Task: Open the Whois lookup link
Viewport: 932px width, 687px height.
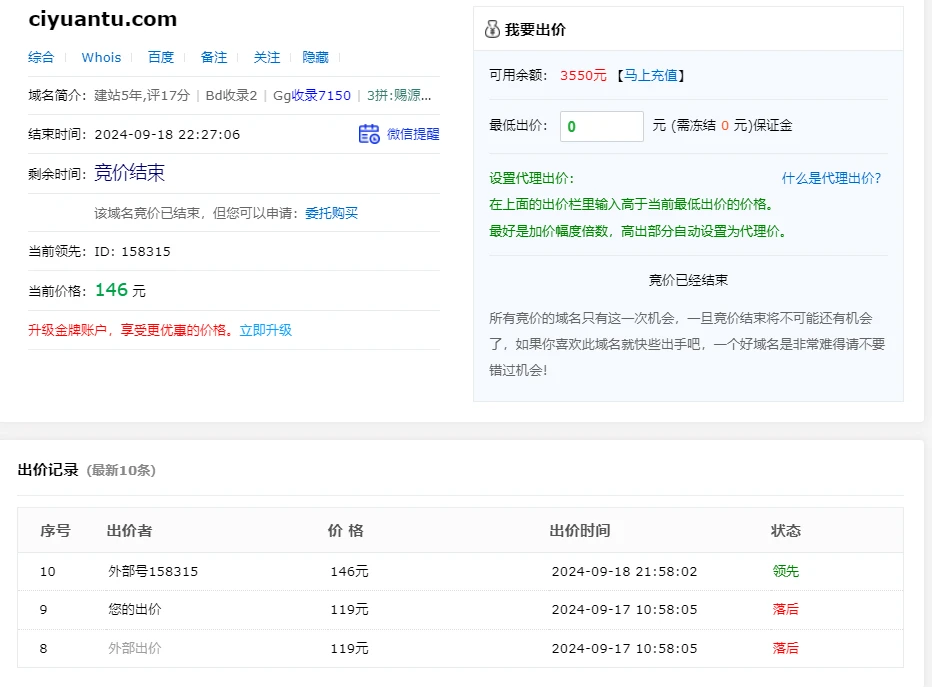Action: click(x=101, y=57)
